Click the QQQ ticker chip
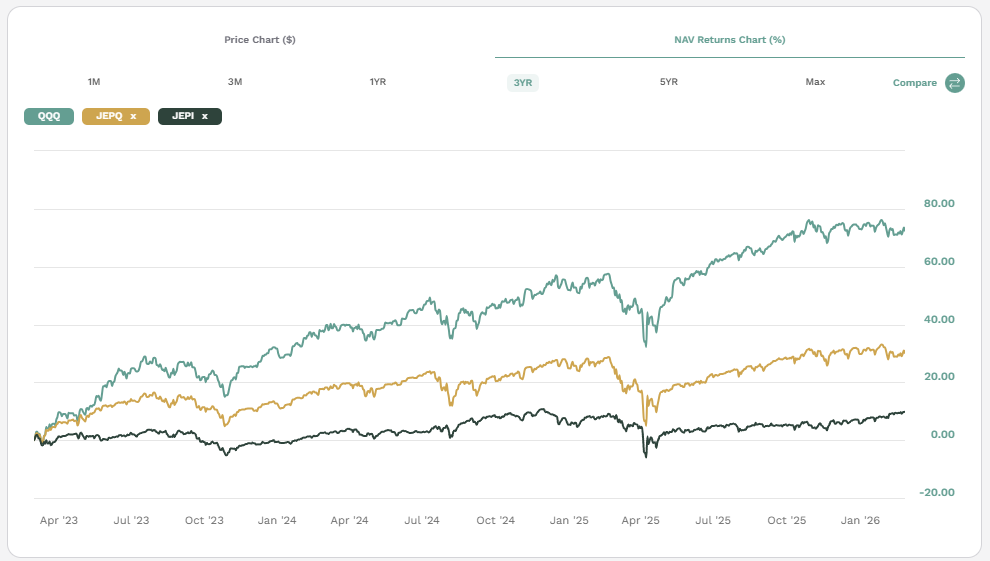The image size is (990, 561). tap(49, 116)
